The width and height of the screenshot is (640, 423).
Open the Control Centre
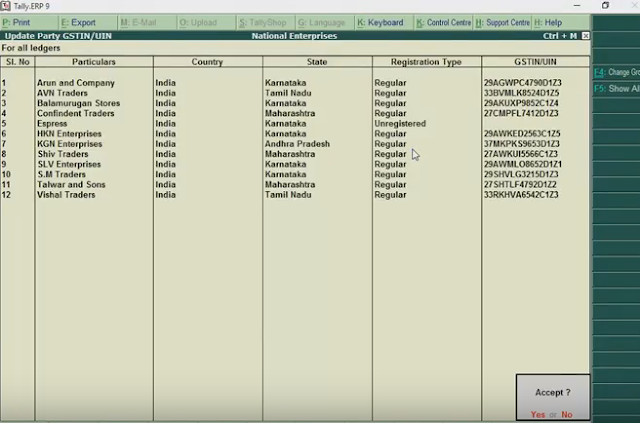click(443, 22)
